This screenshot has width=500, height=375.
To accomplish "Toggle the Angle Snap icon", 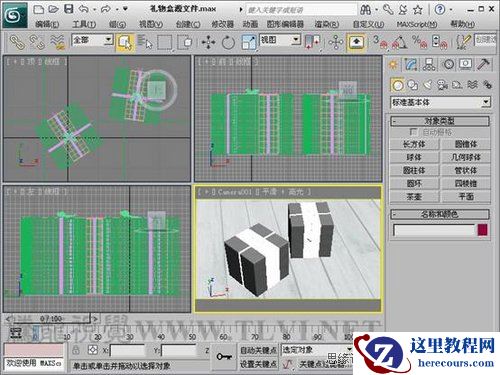I will point(400,42).
